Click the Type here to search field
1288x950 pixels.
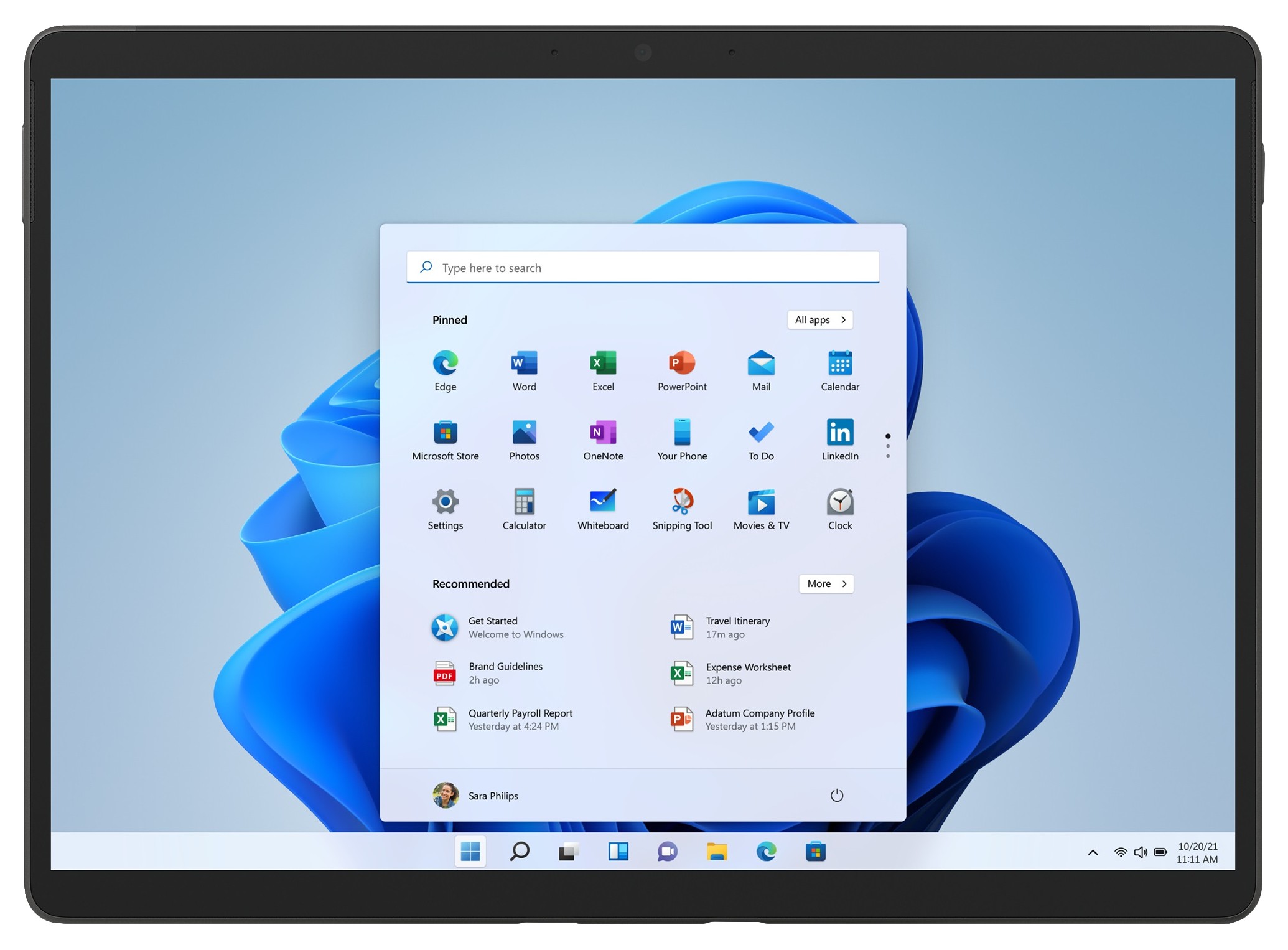point(643,268)
